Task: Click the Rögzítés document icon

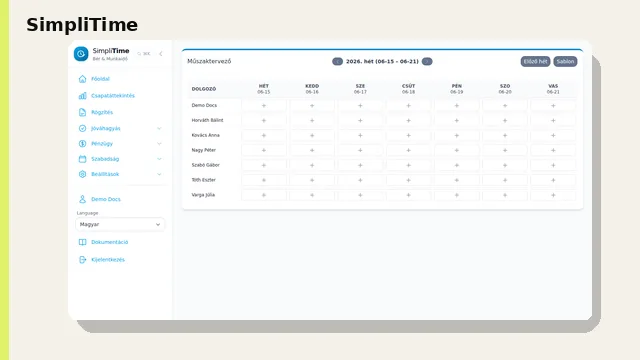Action: (82, 112)
